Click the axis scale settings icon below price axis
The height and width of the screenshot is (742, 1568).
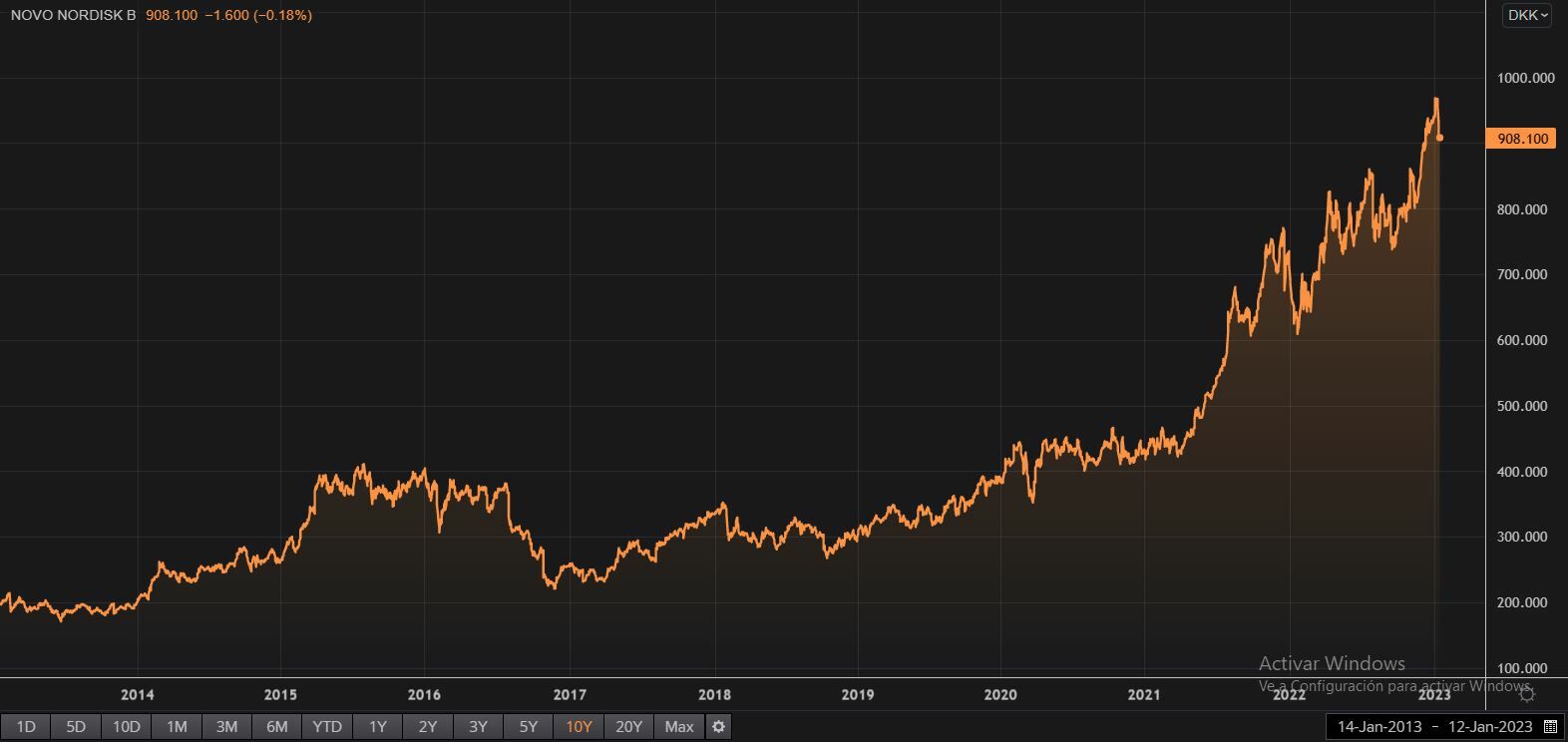[1526, 694]
